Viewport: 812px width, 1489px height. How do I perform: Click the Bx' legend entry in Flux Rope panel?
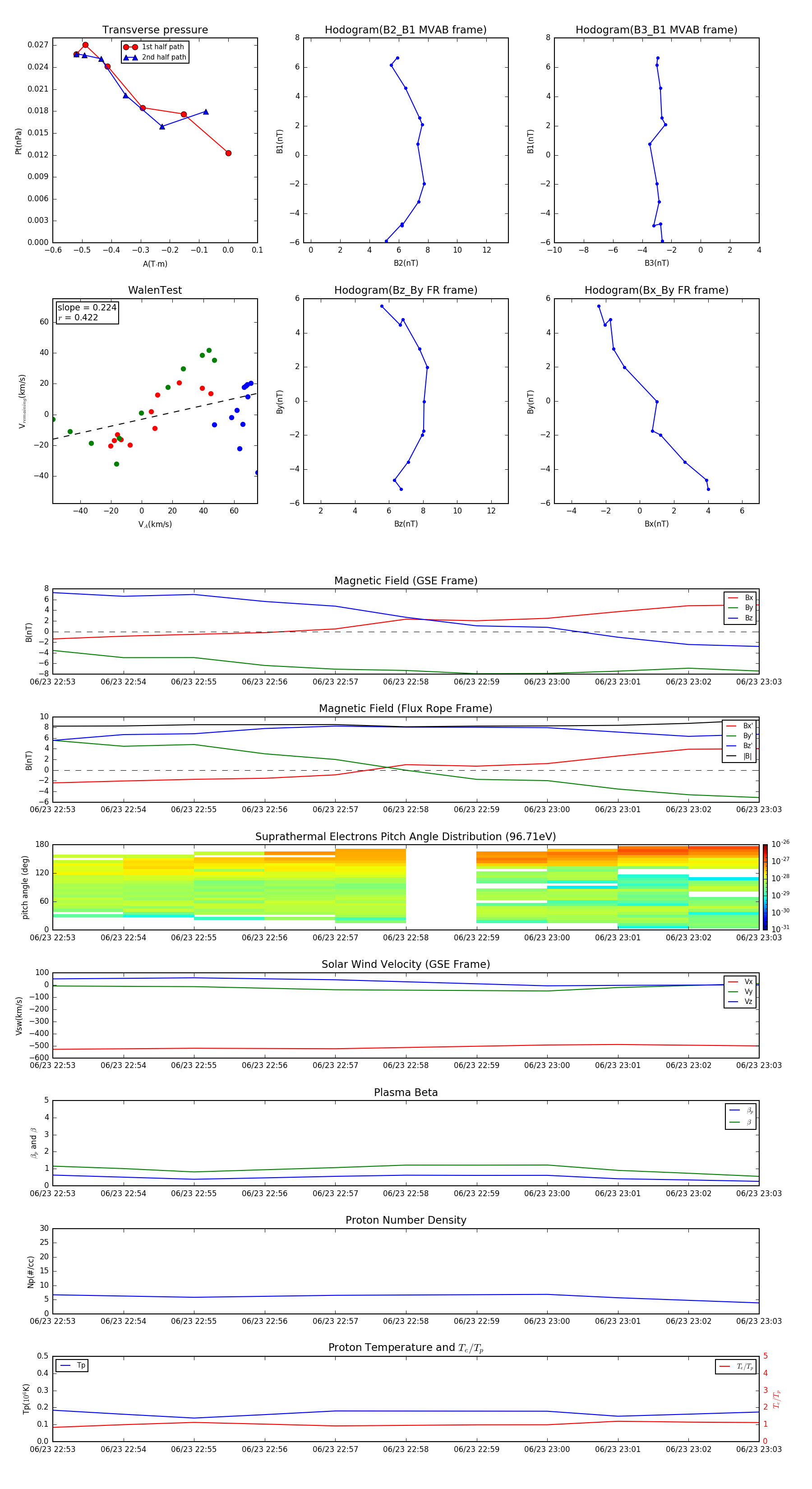(739, 726)
